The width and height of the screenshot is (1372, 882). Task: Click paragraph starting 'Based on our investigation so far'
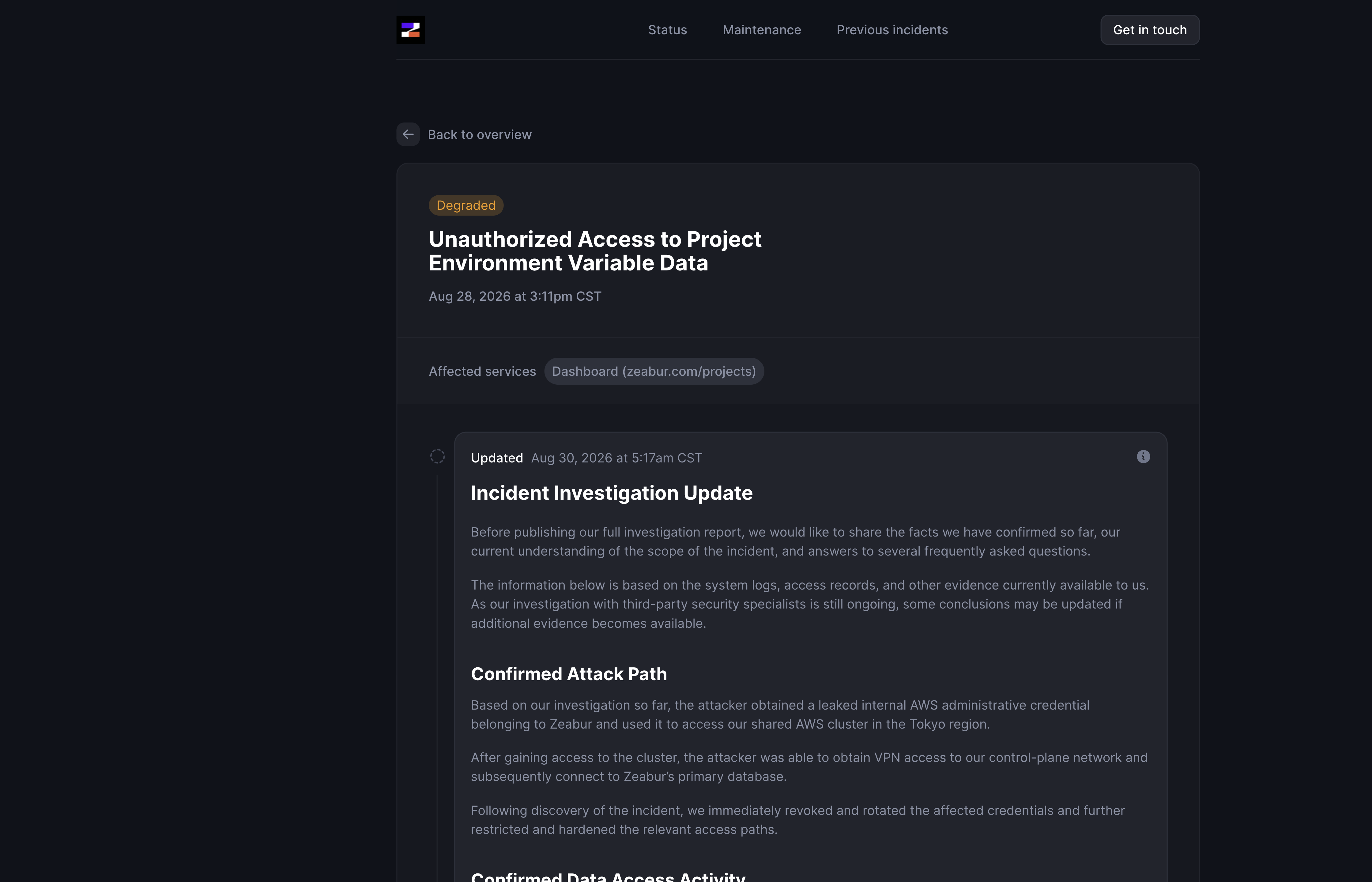point(780,715)
